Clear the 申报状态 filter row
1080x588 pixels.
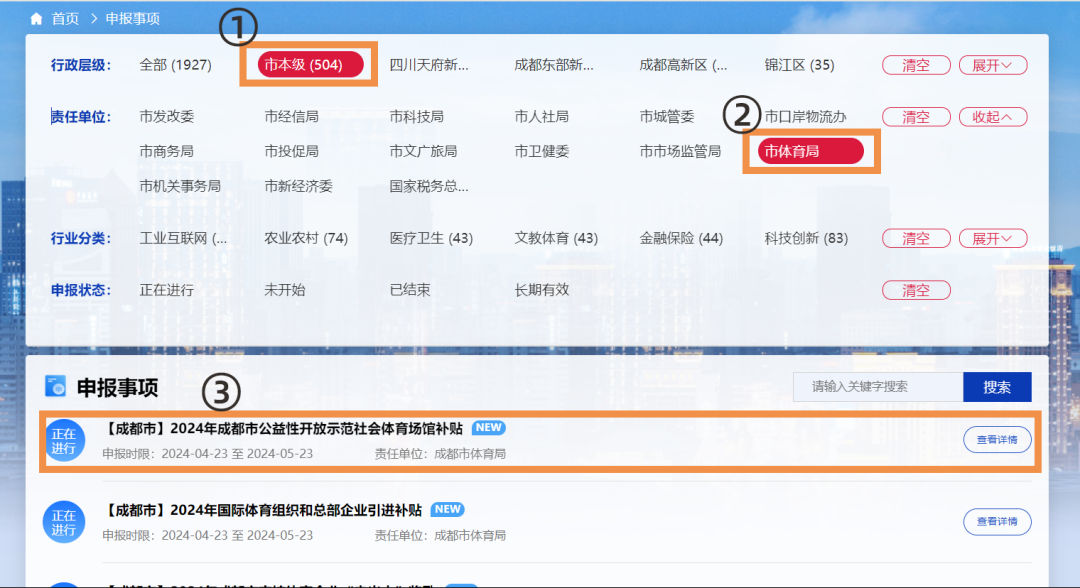tap(916, 291)
